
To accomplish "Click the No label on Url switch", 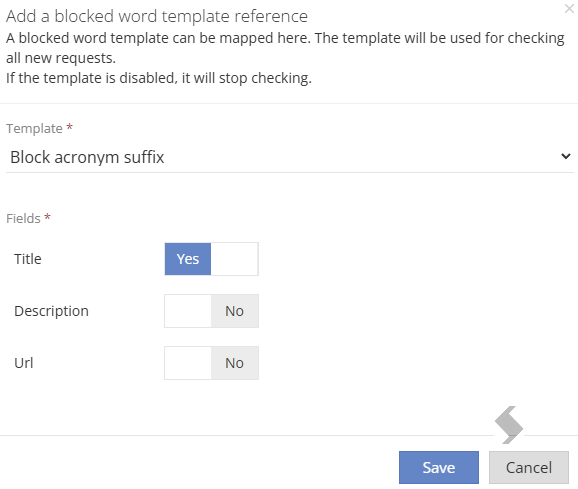I will [234, 363].
